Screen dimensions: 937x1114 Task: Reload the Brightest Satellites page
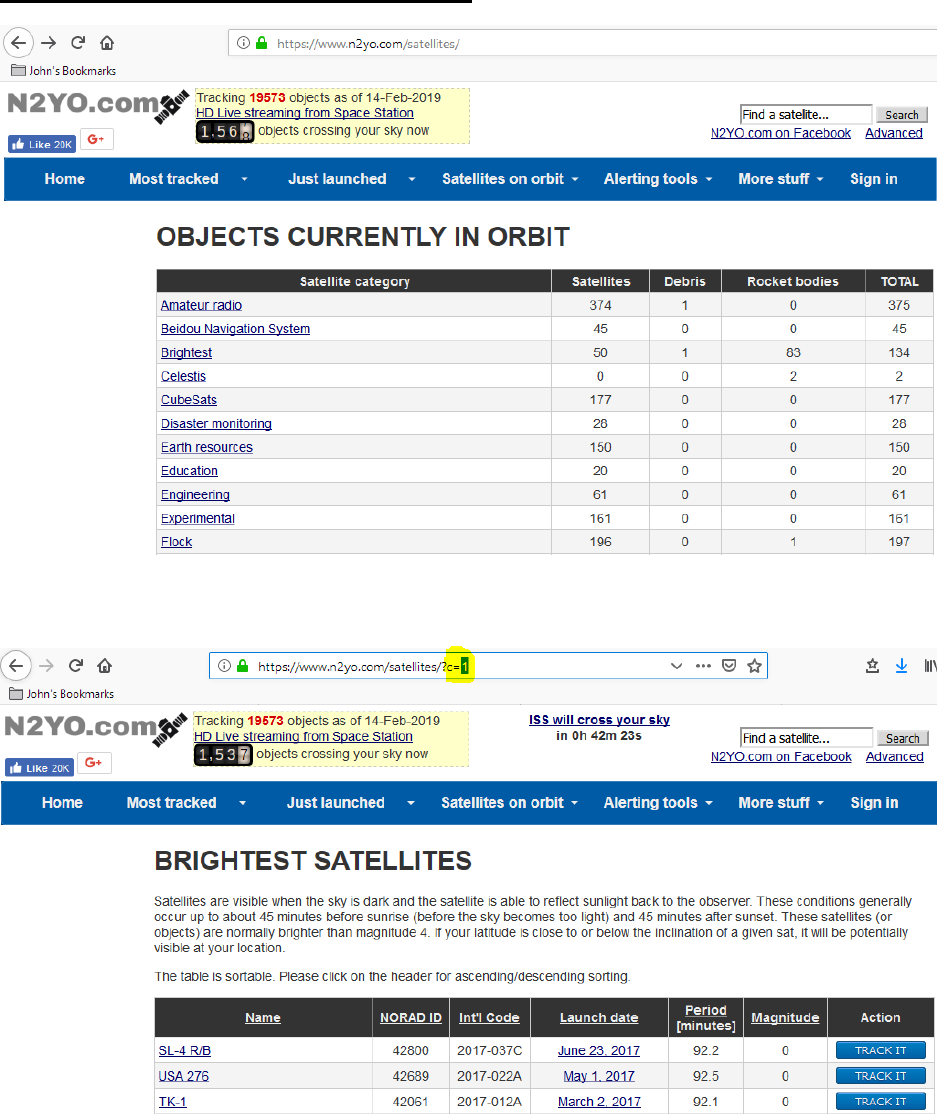76,666
